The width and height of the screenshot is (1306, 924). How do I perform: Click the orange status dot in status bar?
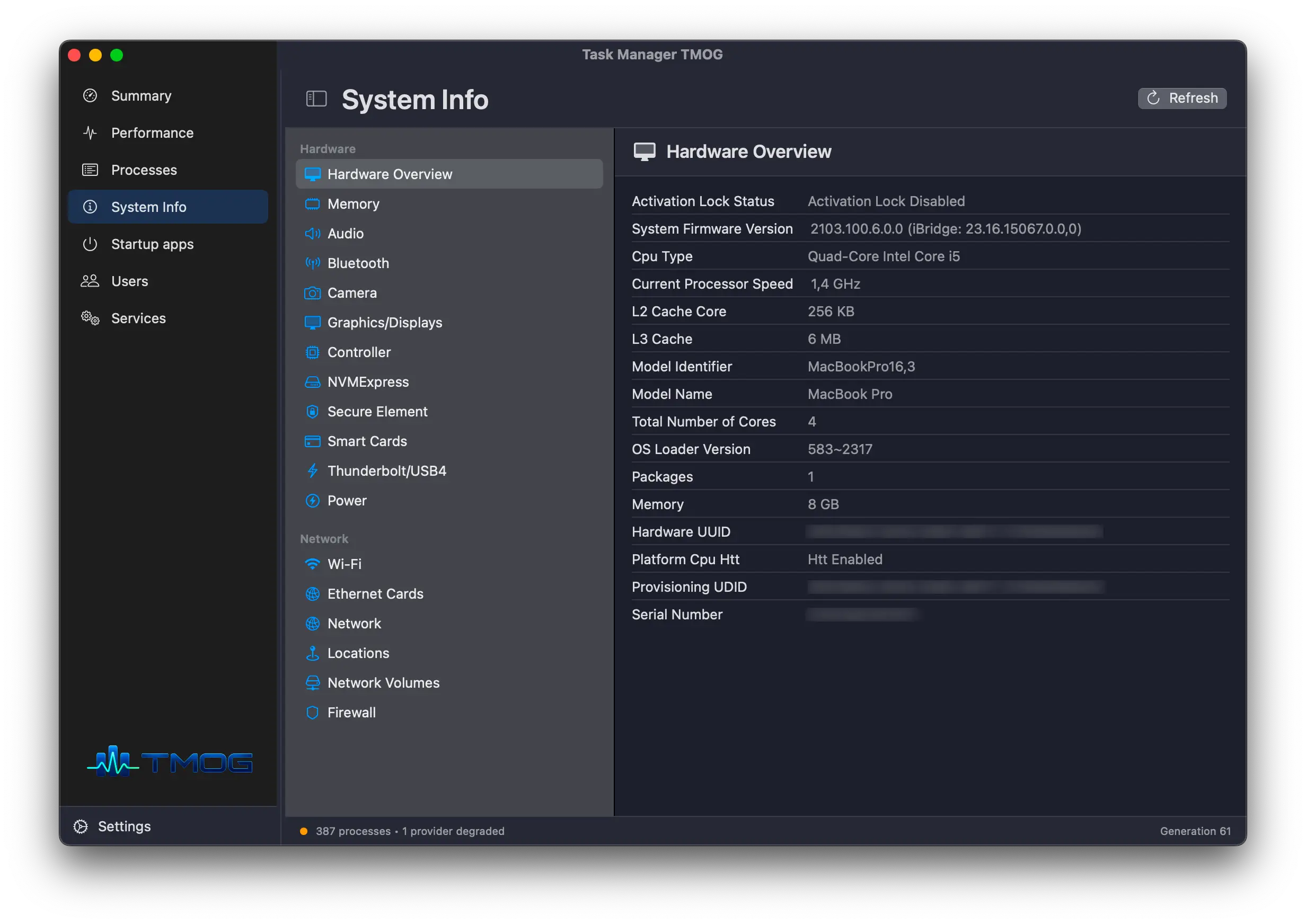click(x=304, y=831)
